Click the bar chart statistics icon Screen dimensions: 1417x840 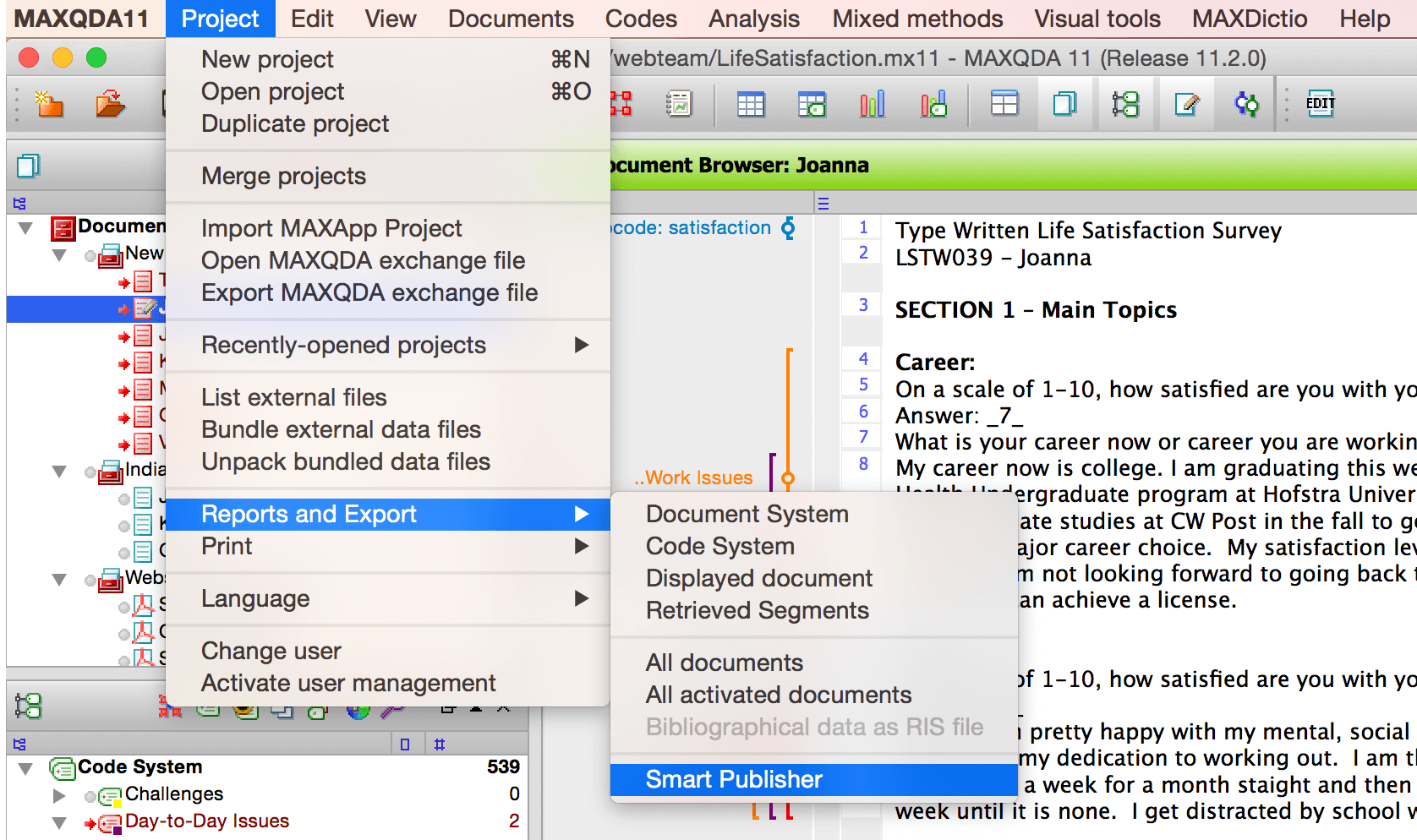pos(872,104)
